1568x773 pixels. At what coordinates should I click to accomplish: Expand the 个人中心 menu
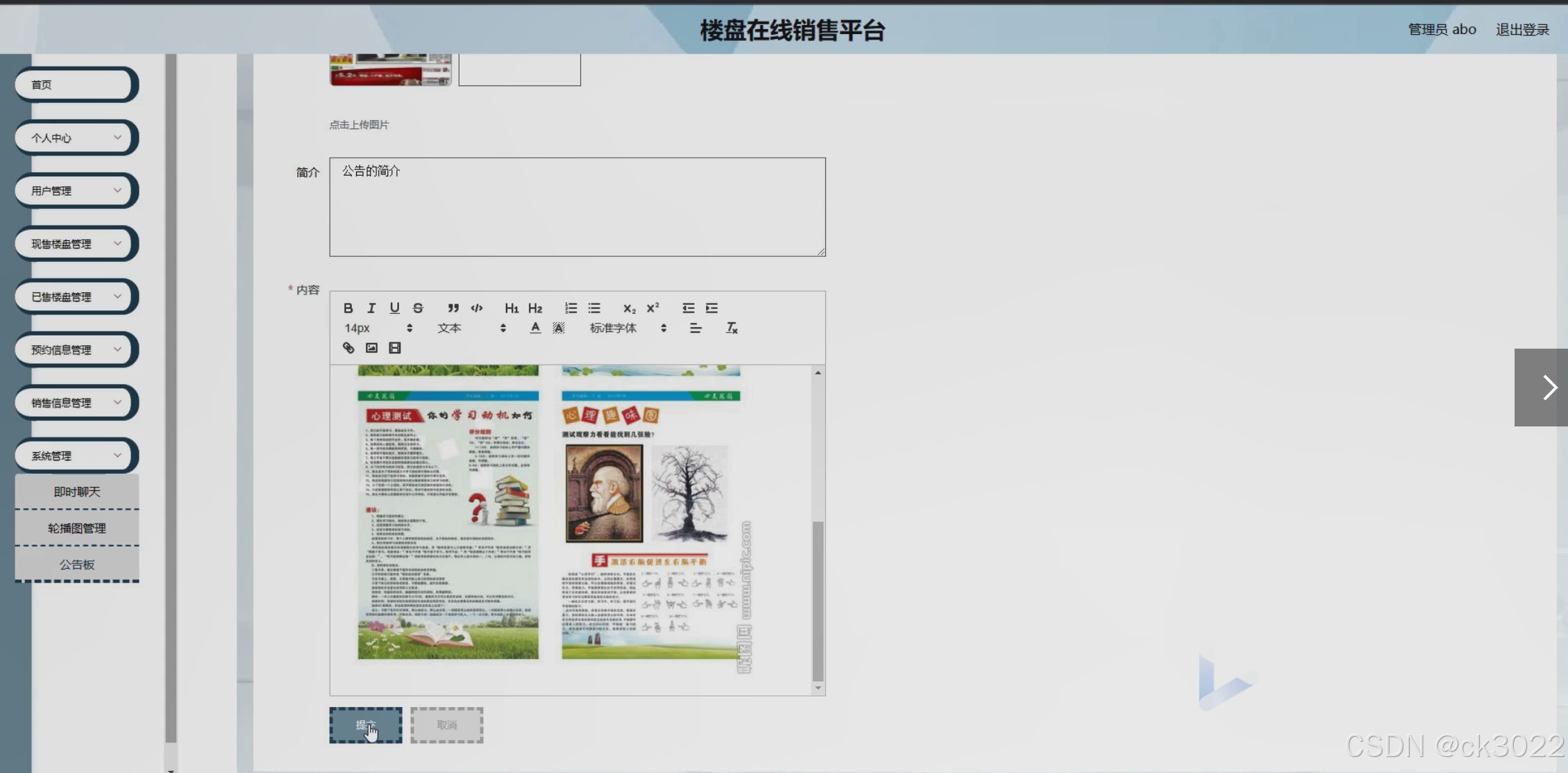[x=76, y=138]
